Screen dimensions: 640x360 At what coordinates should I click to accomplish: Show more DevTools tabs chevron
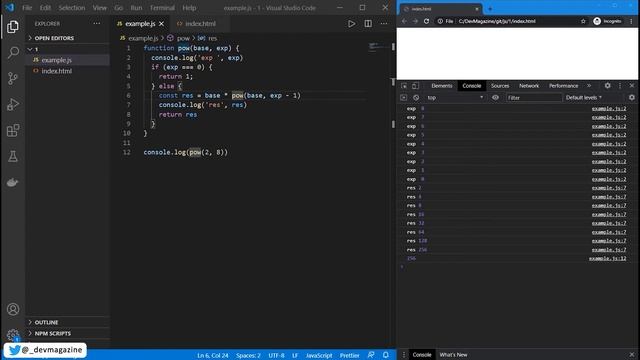(x=589, y=86)
